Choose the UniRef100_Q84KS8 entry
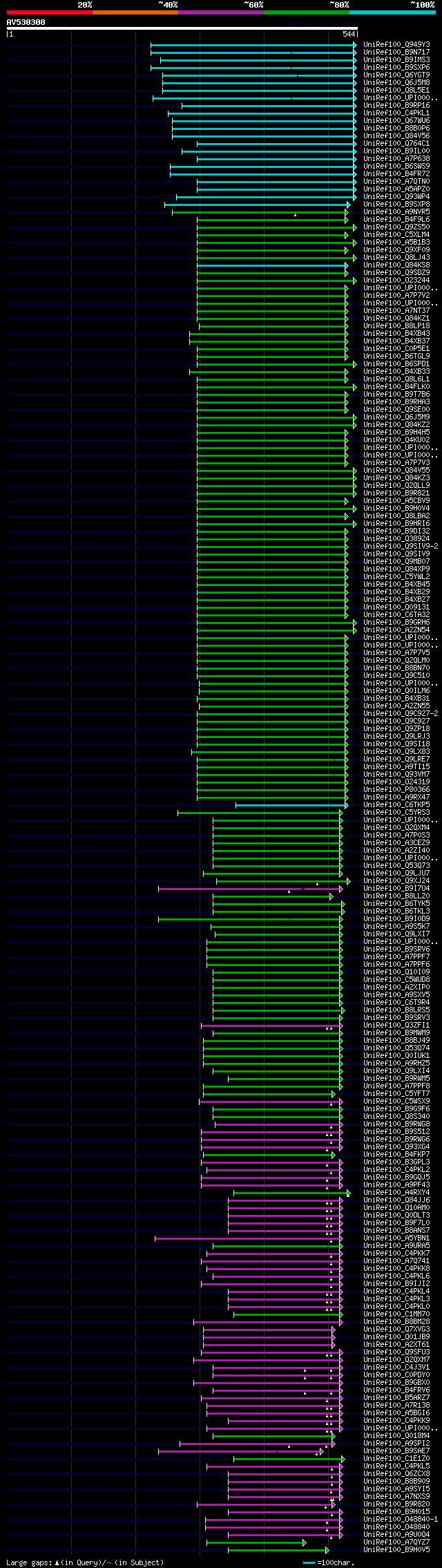442x1568 pixels. (x=396, y=265)
